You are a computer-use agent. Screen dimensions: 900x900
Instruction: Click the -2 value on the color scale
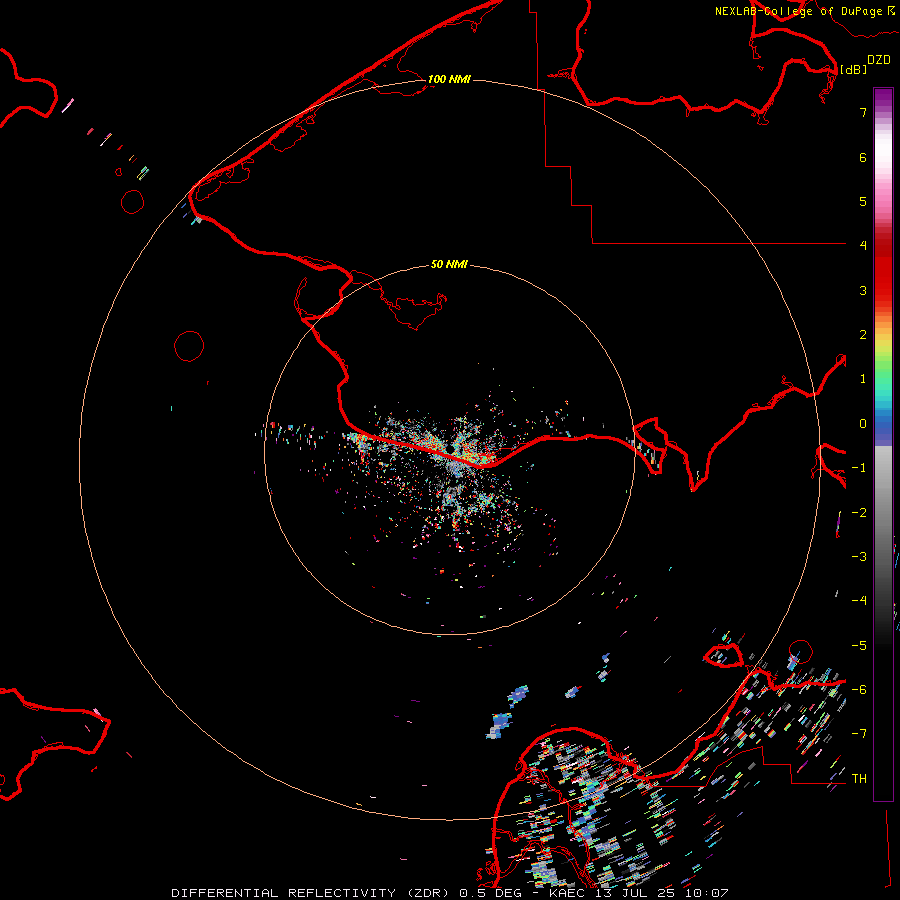pyautogui.click(x=859, y=513)
